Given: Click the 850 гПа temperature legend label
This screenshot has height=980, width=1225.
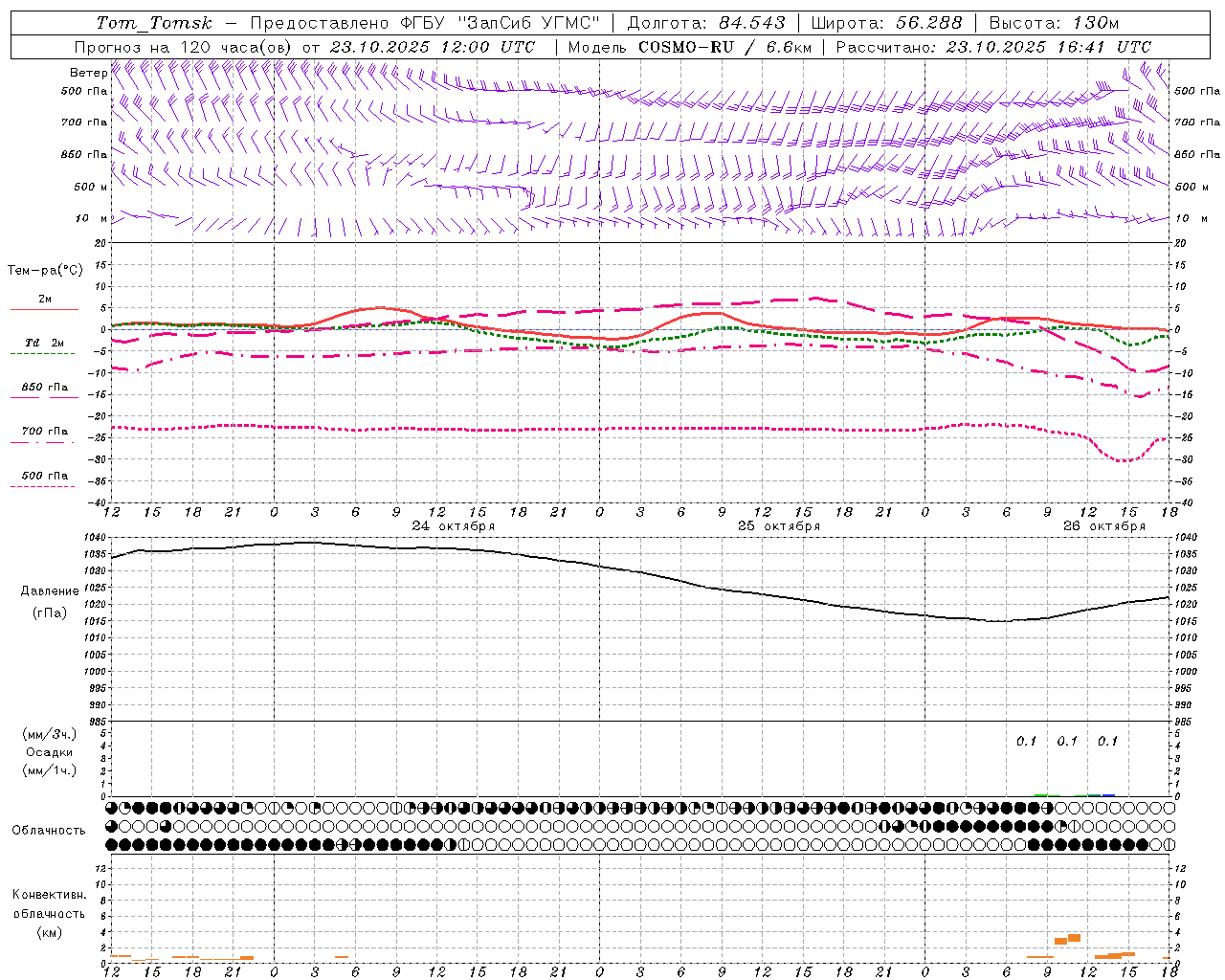Looking at the screenshot, I should [44, 388].
